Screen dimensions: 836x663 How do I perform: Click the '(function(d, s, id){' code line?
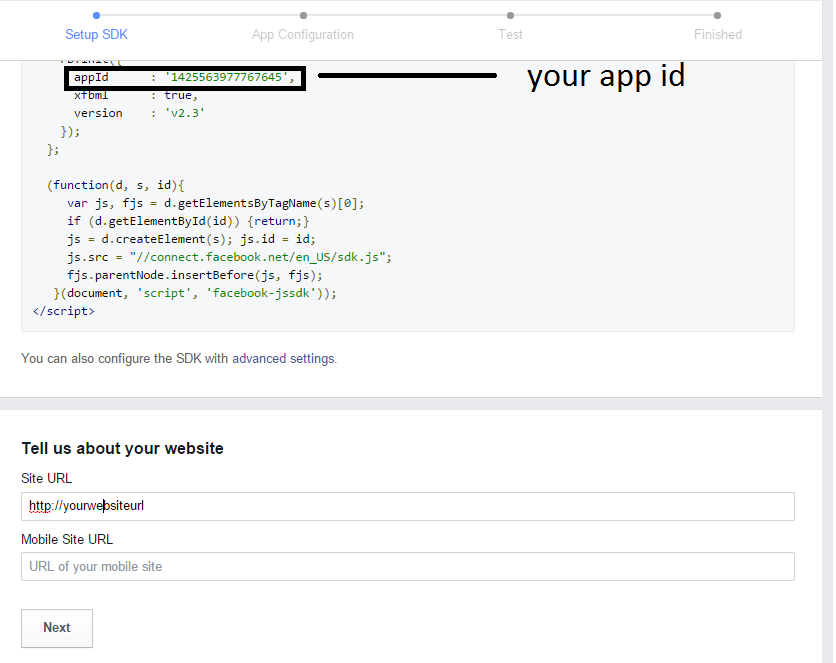(116, 185)
